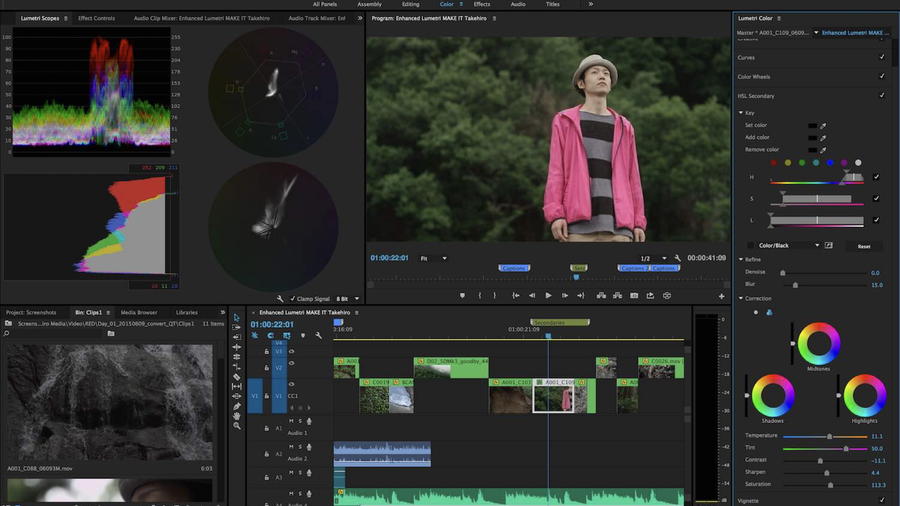Toggle the Clamp Signal checkbox
Viewport: 900px width, 506px height.
[293, 298]
